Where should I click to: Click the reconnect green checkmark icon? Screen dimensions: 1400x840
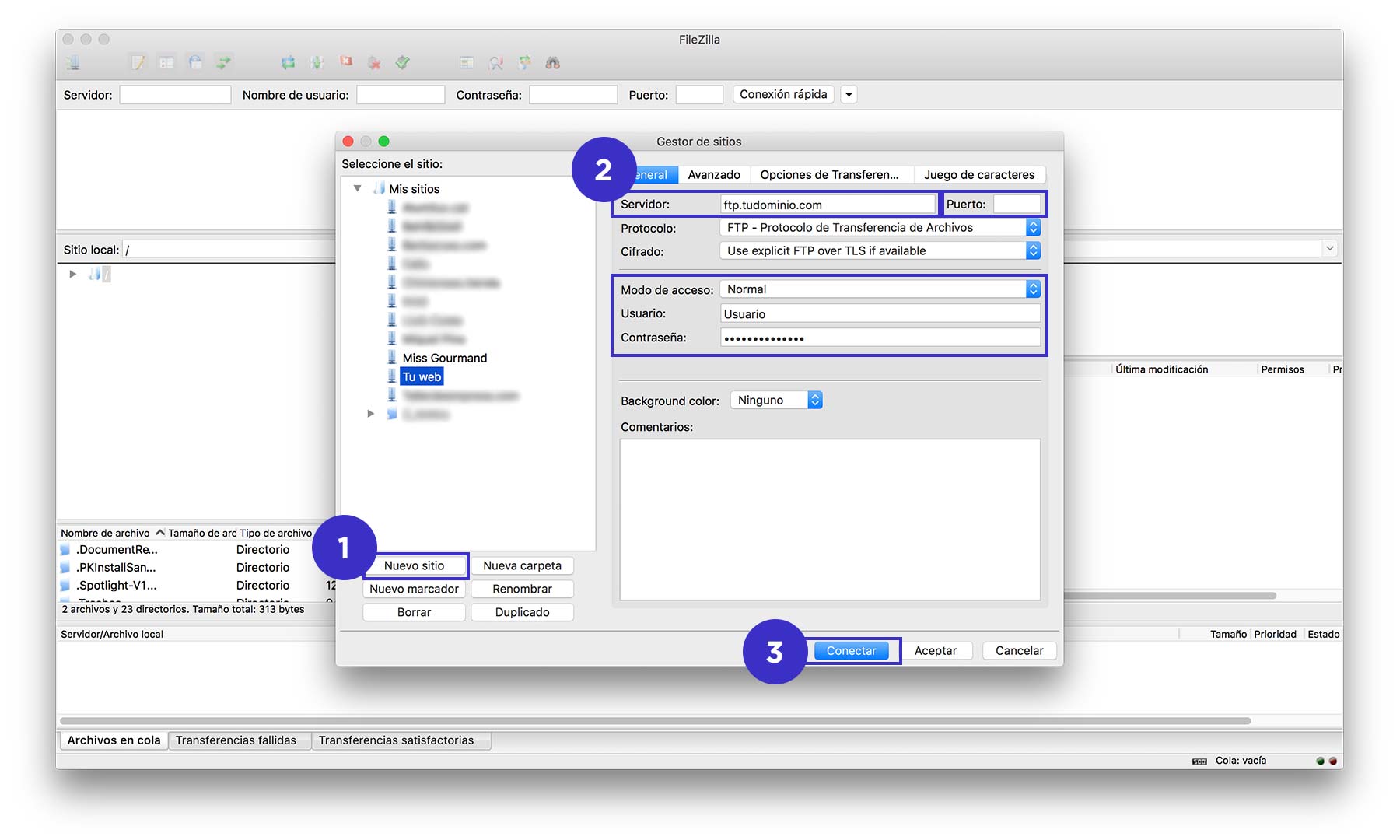pos(402,63)
